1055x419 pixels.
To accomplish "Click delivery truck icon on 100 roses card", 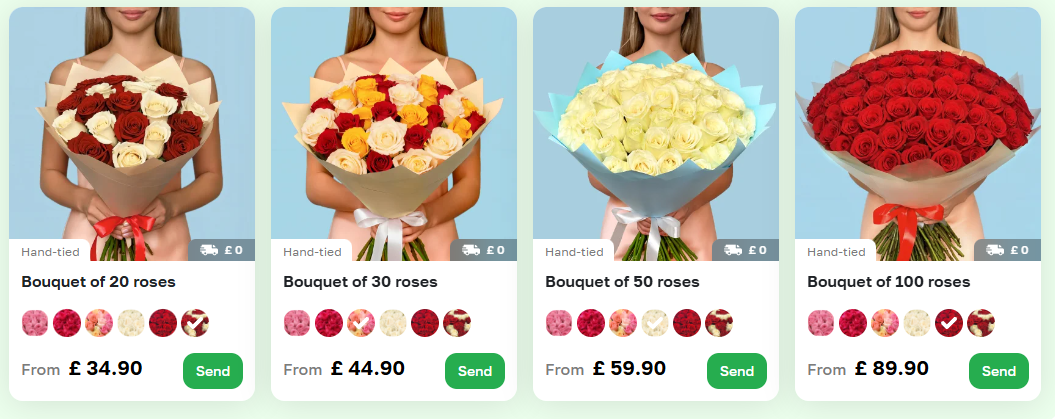I will pos(995,250).
